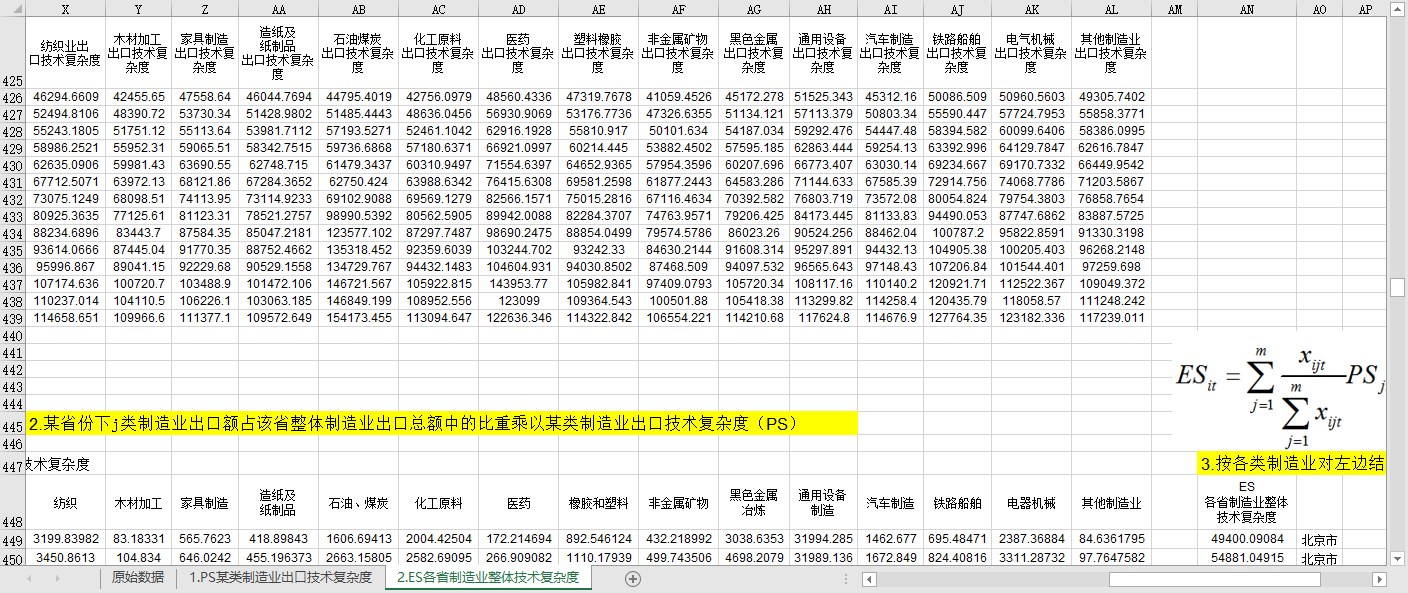Screen dimensions: 1408x593
Task: Select 北京市 cell in row 449
Action: click(x=1320, y=540)
